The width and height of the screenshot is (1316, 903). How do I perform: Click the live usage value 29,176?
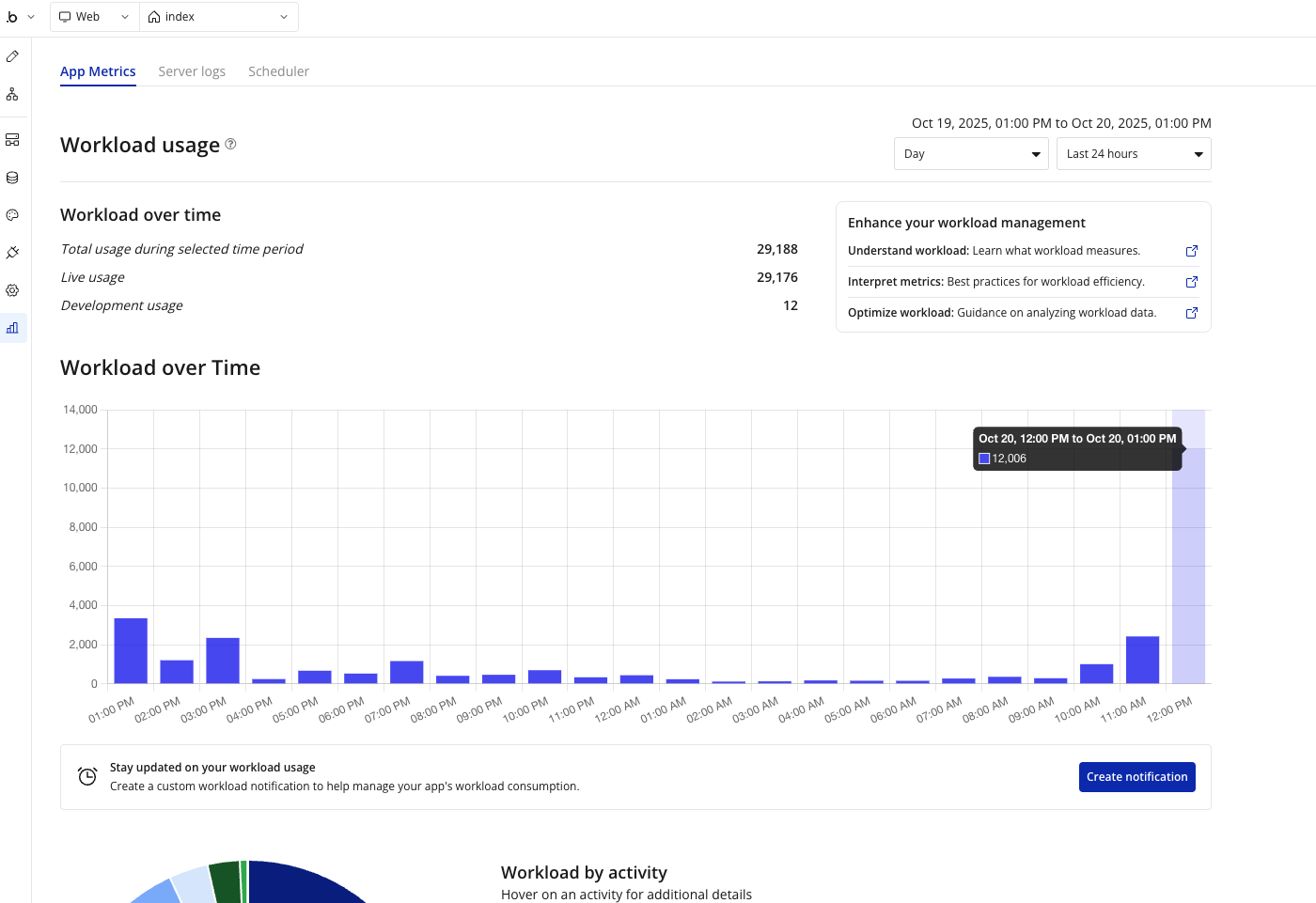pos(777,277)
